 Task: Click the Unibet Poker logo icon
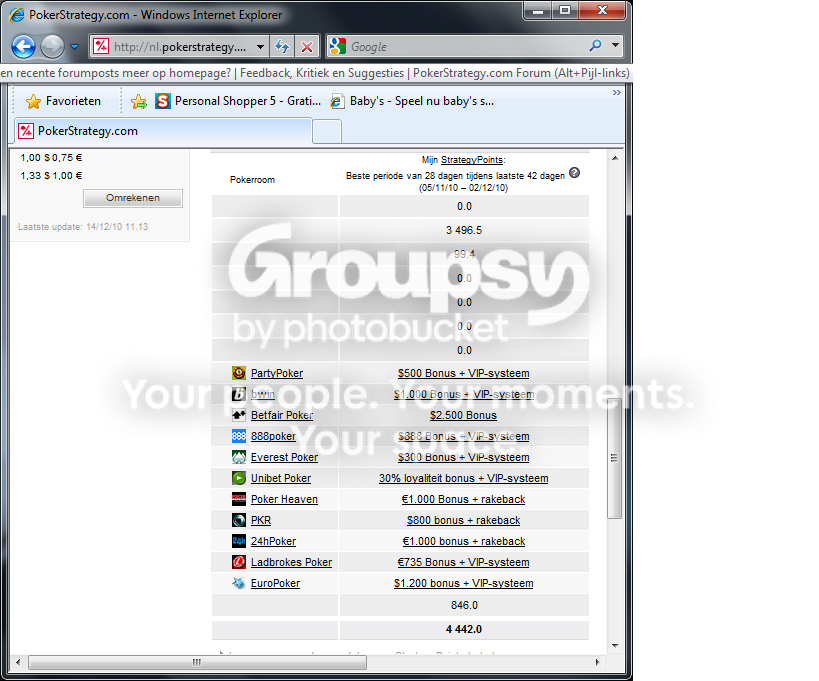click(239, 478)
